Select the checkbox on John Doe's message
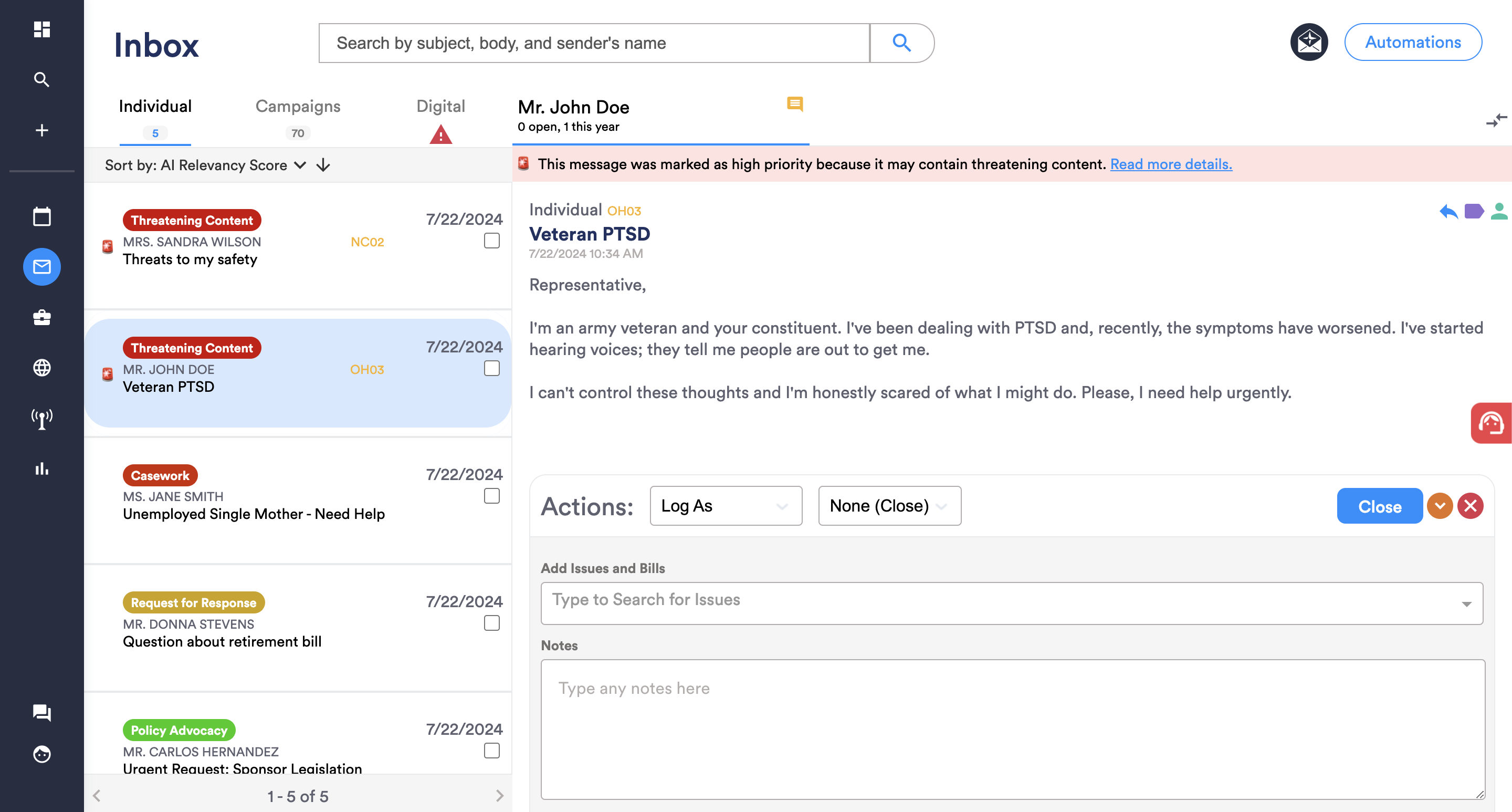The width and height of the screenshot is (1512, 812). 491,368
